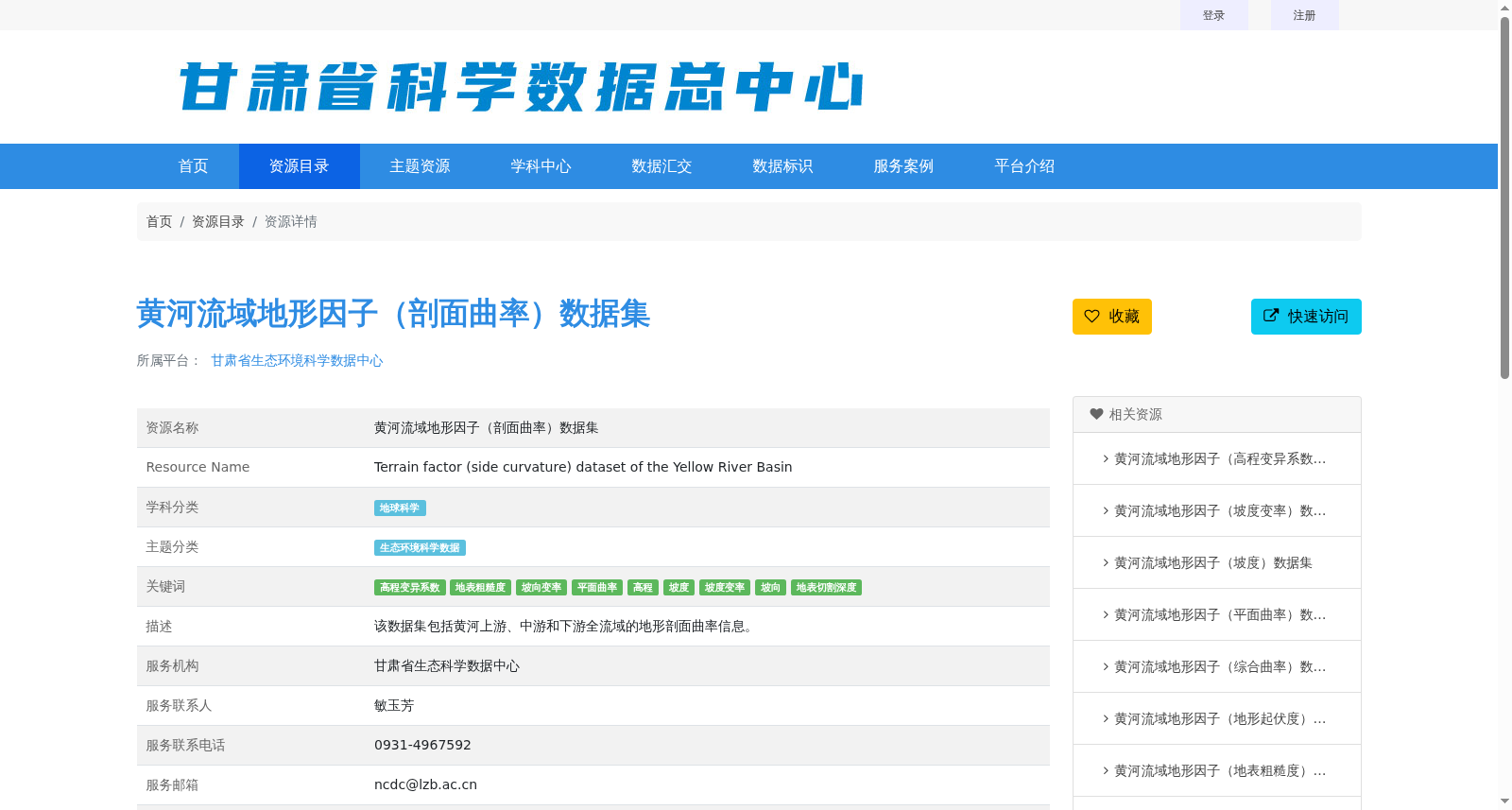Viewport: 1512px width, 810px height.
Task: Click the 资源名称 row value text
Action: click(487, 427)
